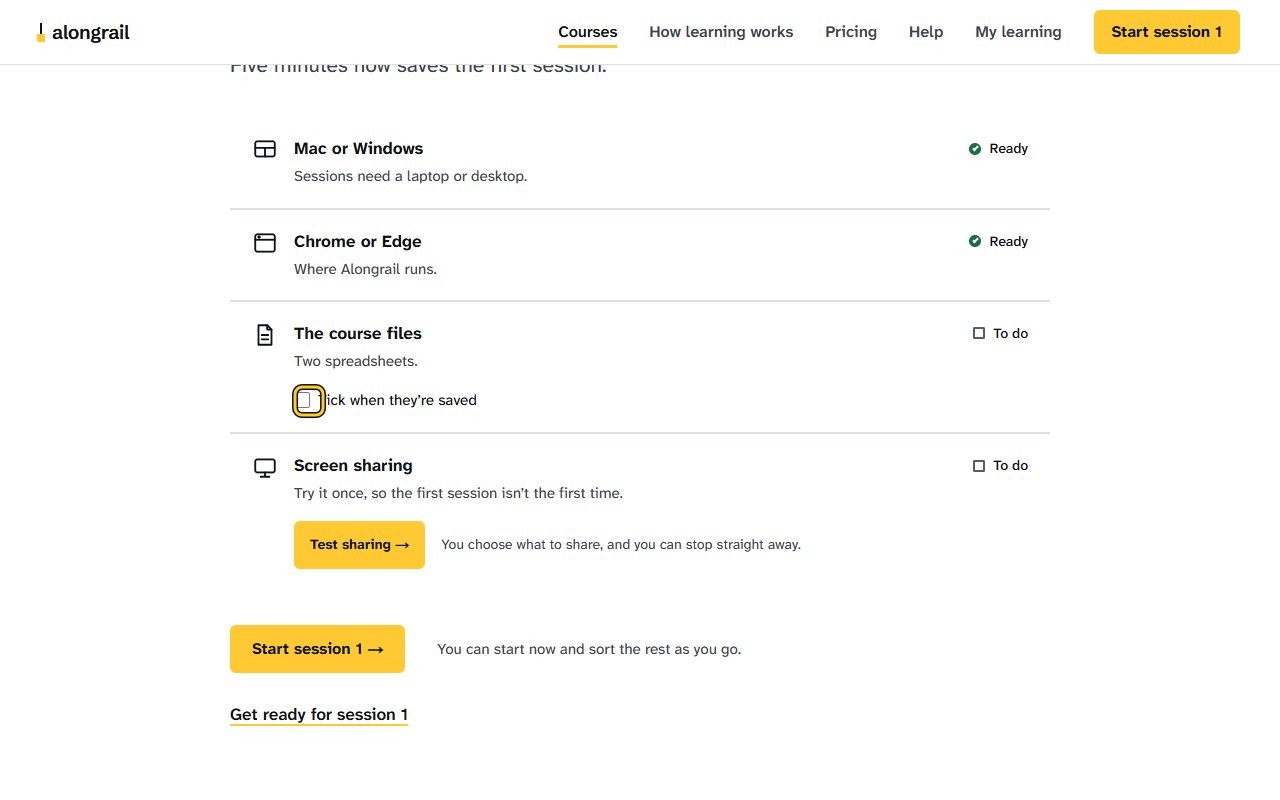Click the alongrail logo

83,32
